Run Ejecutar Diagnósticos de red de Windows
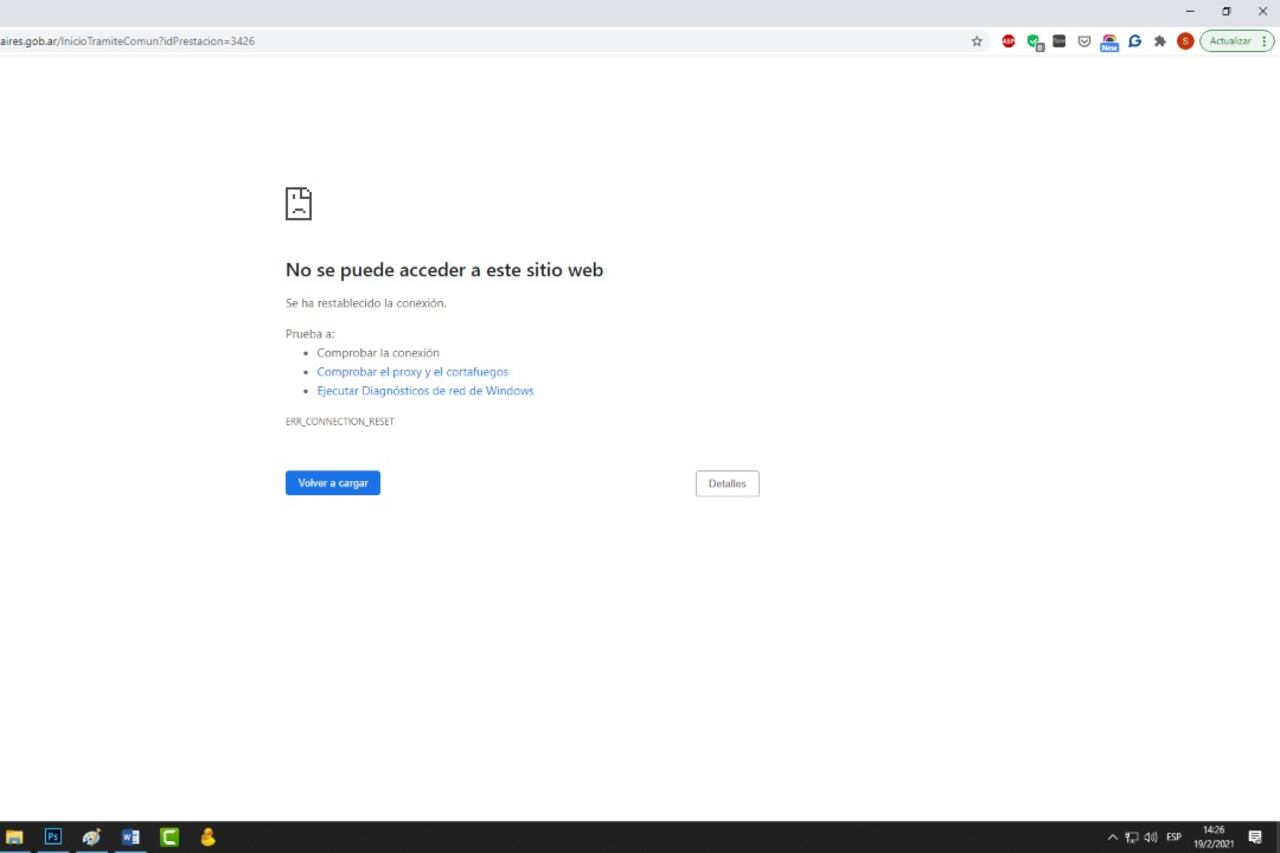 (425, 391)
